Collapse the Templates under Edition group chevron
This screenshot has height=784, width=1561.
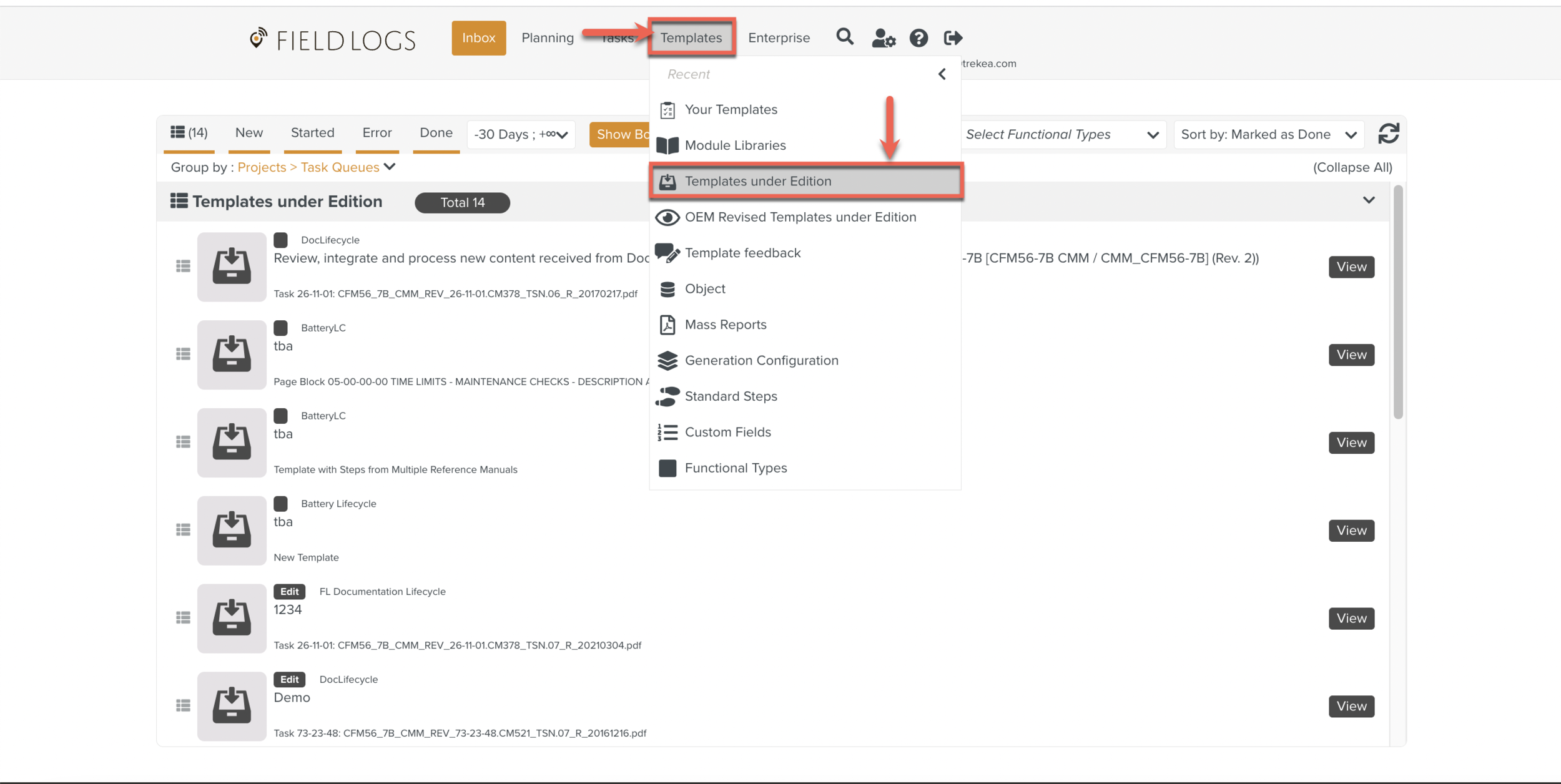(1368, 200)
